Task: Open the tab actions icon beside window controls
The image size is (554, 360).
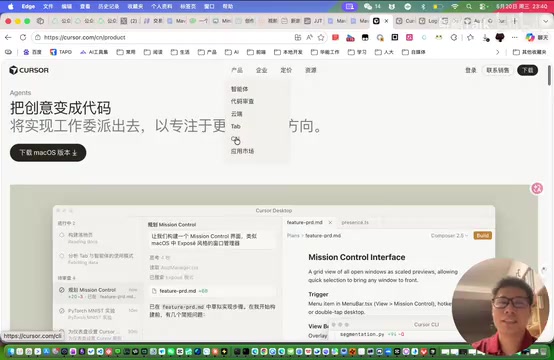Action: point(40,21)
